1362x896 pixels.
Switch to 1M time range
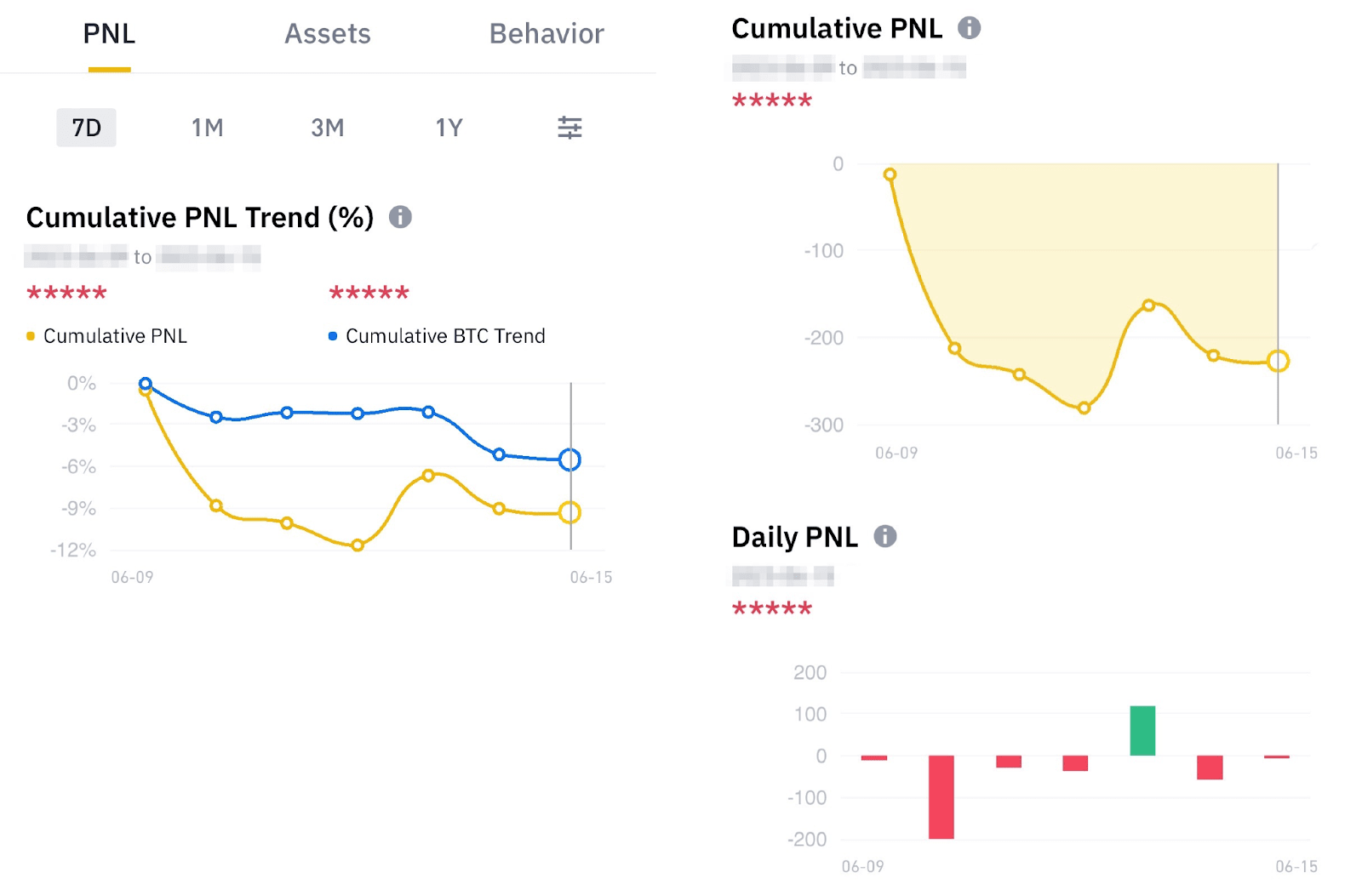click(x=207, y=128)
